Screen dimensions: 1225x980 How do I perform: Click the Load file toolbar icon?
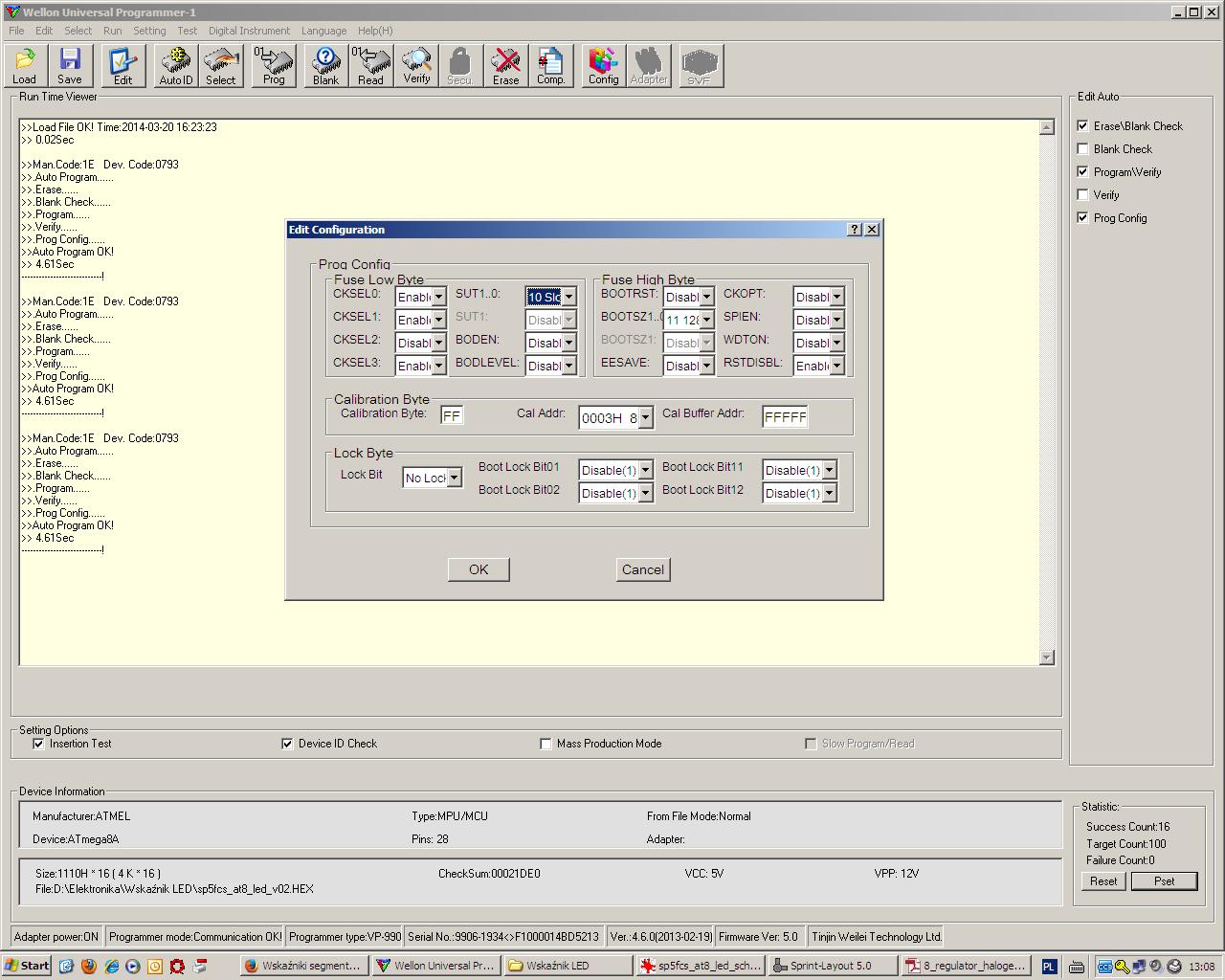coord(25,66)
